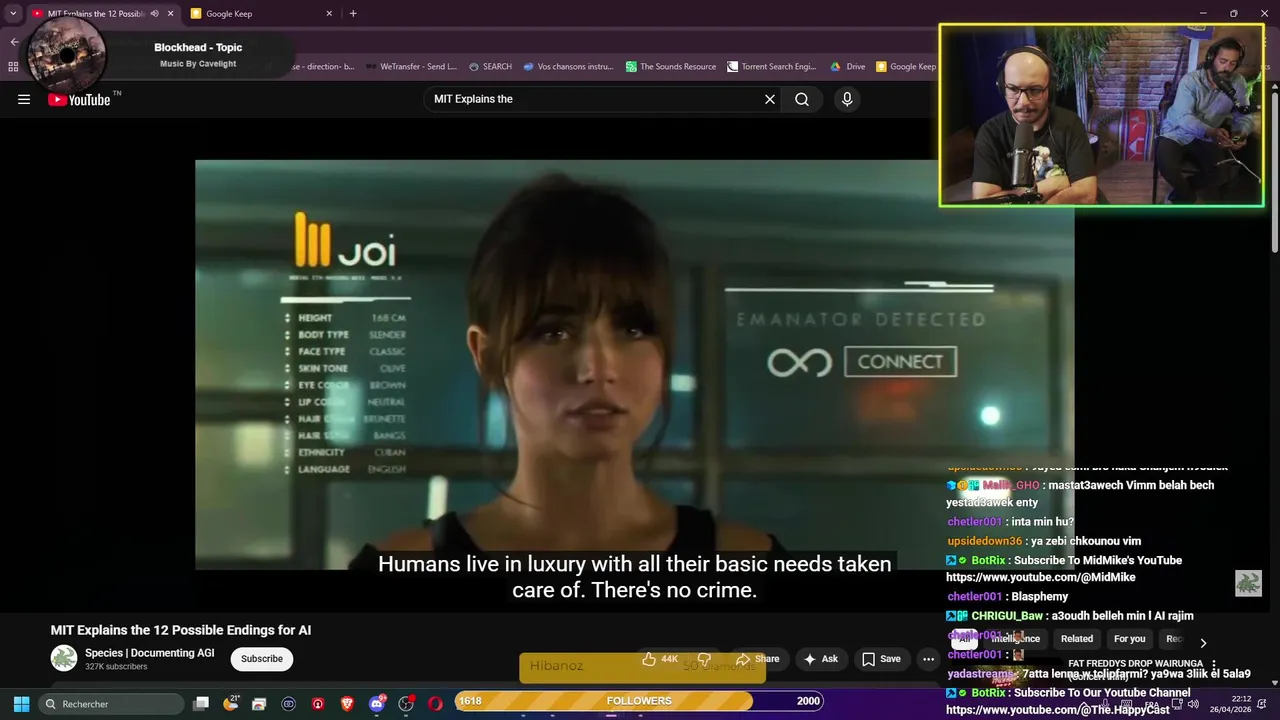Open taskbar weather widget icon
This screenshot has height=720, width=1280.
230,704
